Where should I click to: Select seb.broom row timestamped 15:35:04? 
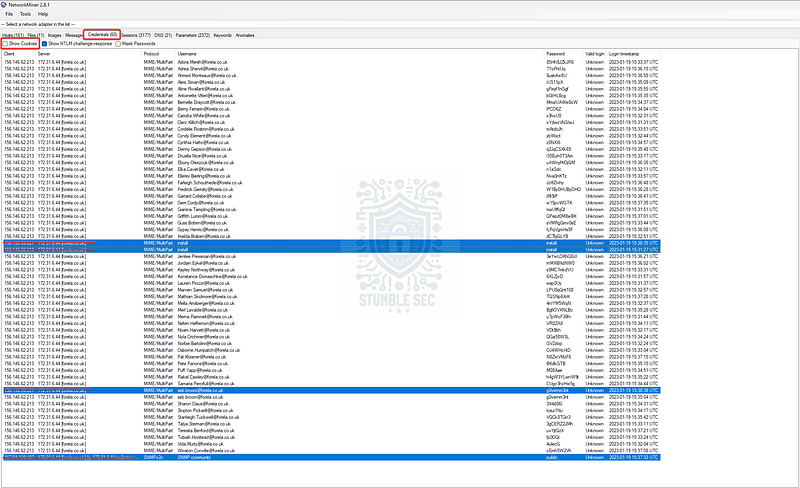[331, 397]
